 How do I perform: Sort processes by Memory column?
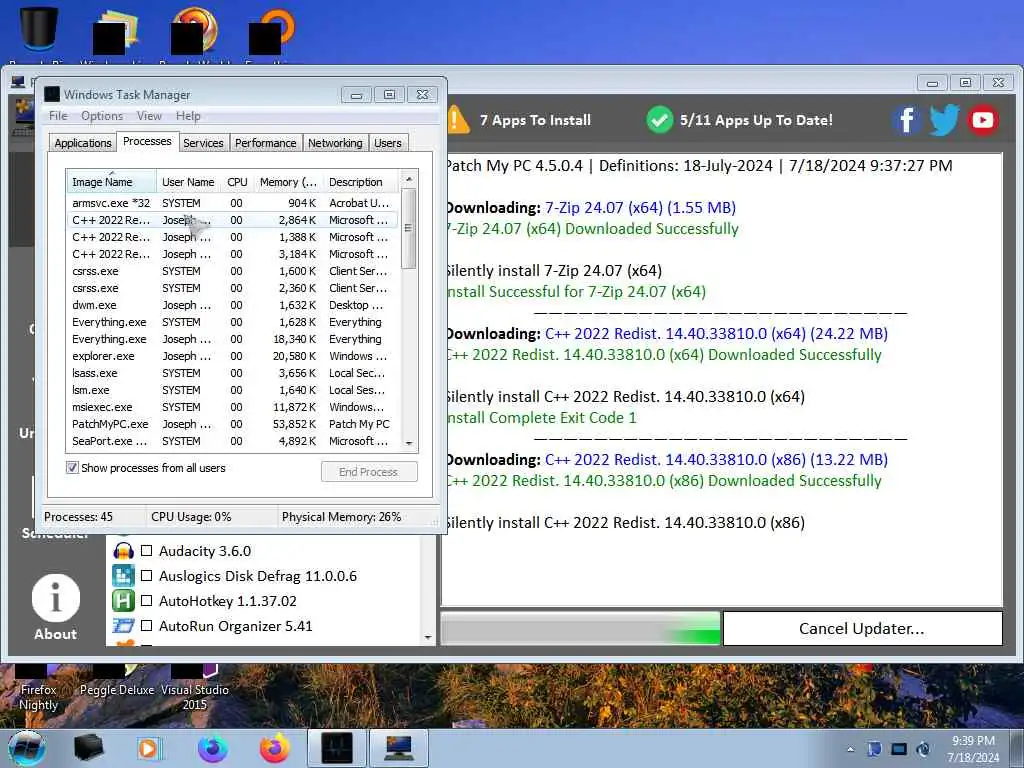288,182
